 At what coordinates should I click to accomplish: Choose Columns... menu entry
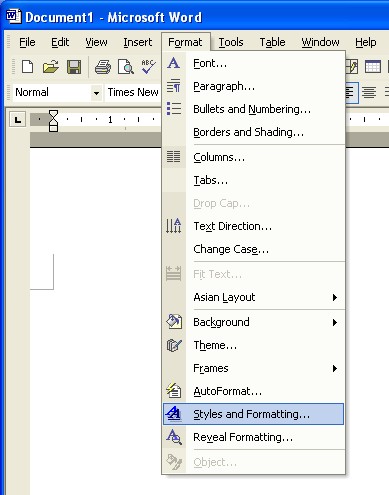(253, 157)
